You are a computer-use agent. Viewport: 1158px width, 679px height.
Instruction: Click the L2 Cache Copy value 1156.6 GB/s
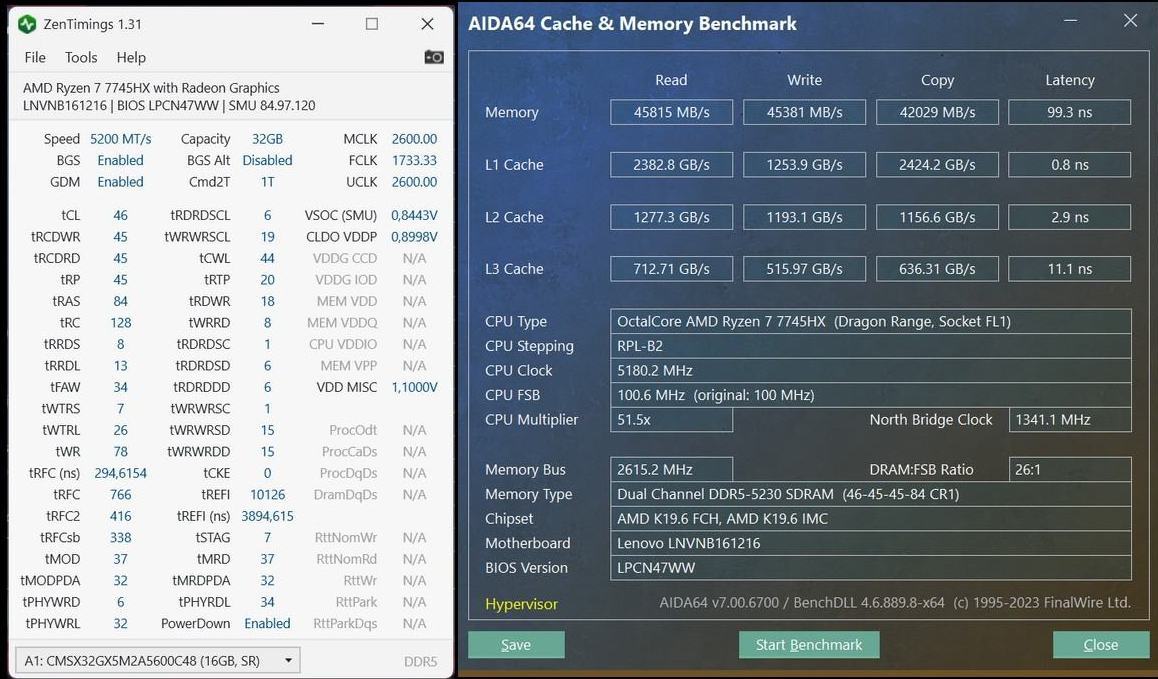[x=937, y=217]
